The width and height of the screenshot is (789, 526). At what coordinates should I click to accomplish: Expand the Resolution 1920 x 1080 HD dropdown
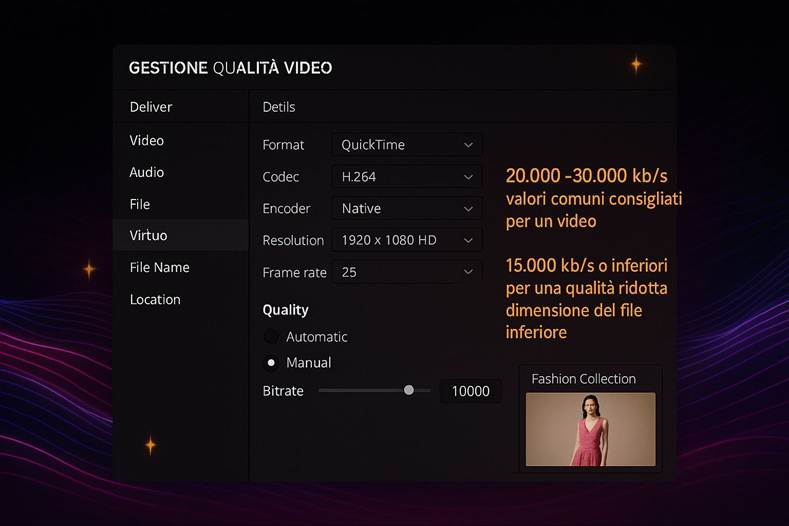coord(406,241)
